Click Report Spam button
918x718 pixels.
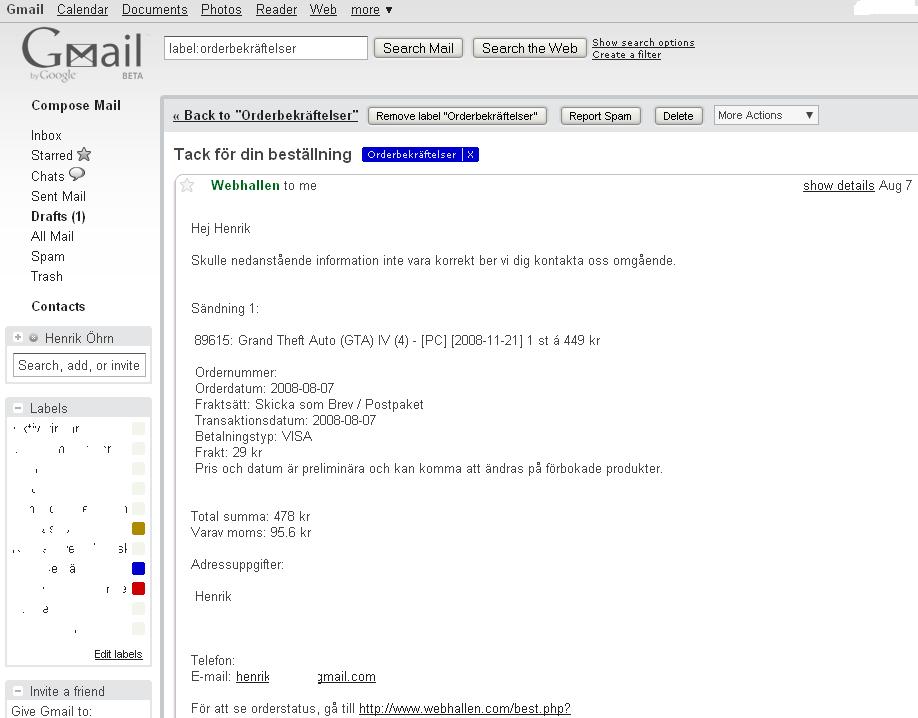(600, 116)
